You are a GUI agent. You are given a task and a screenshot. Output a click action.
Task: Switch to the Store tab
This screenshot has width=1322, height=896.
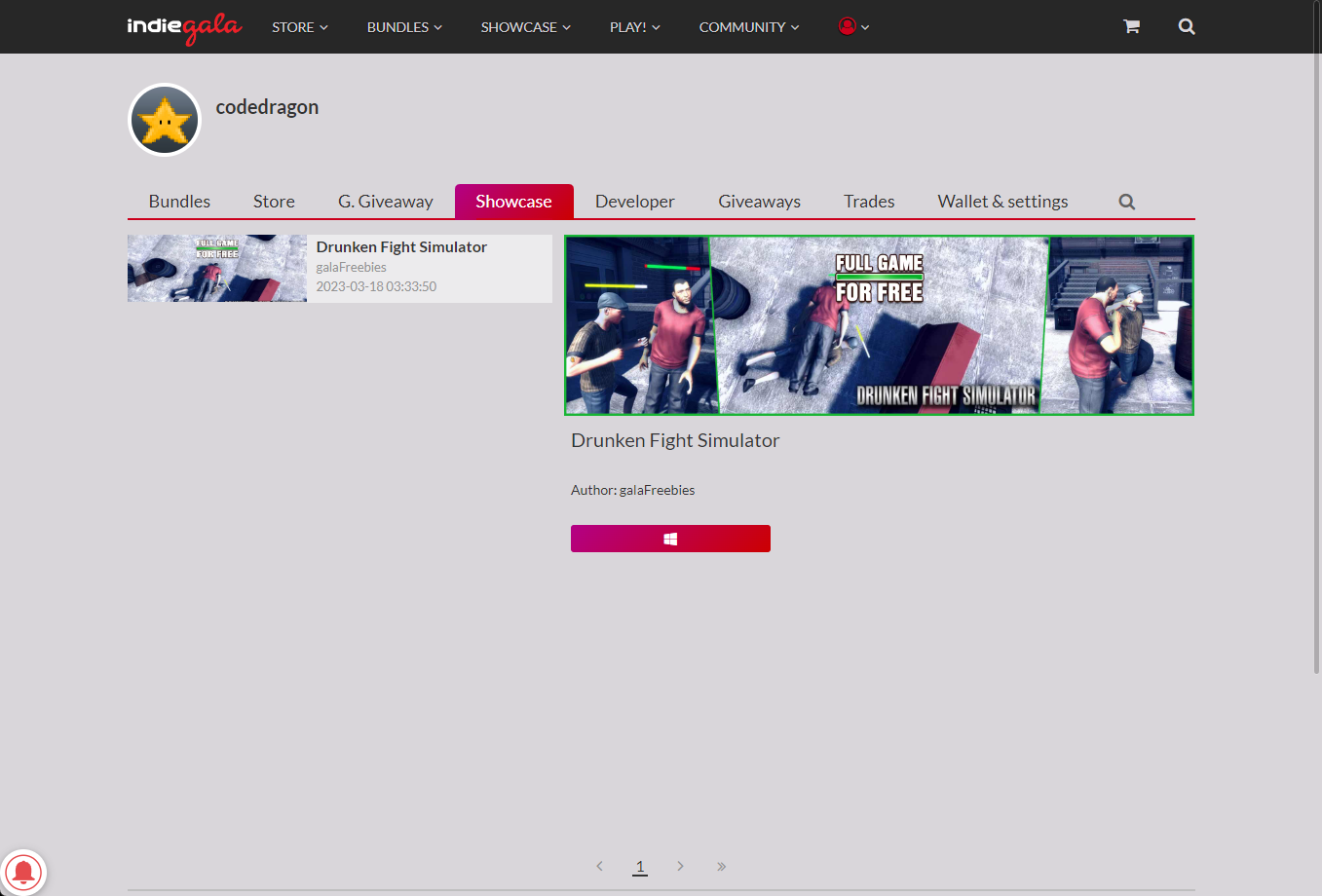tap(274, 202)
